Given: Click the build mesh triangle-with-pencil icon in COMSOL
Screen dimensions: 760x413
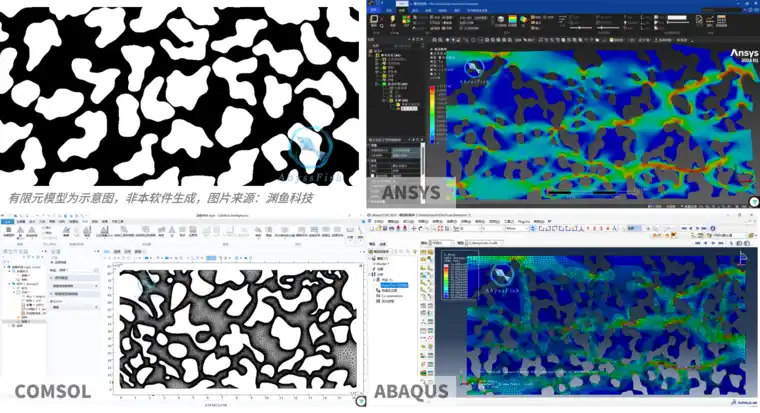Looking at the screenshot, I should (66, 230).
